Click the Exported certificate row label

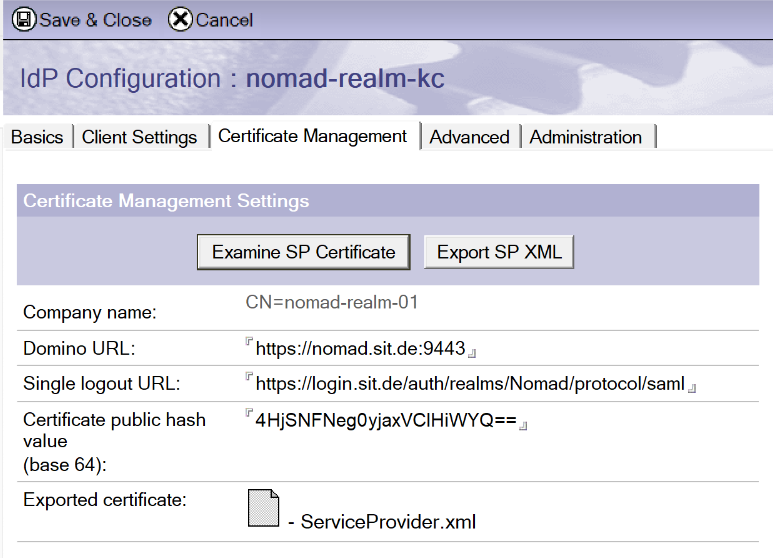[x=105, y=500]
